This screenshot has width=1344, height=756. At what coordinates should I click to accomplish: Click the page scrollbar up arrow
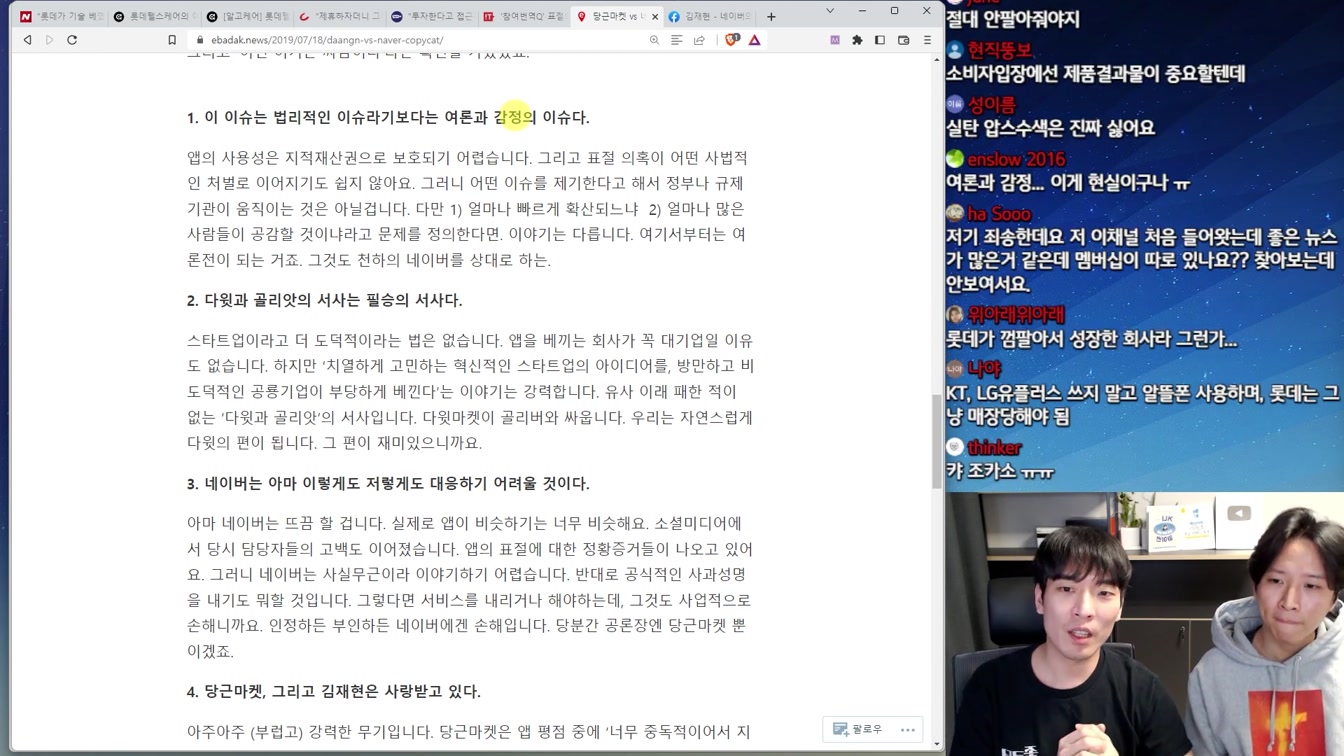(x=937, y=60)
